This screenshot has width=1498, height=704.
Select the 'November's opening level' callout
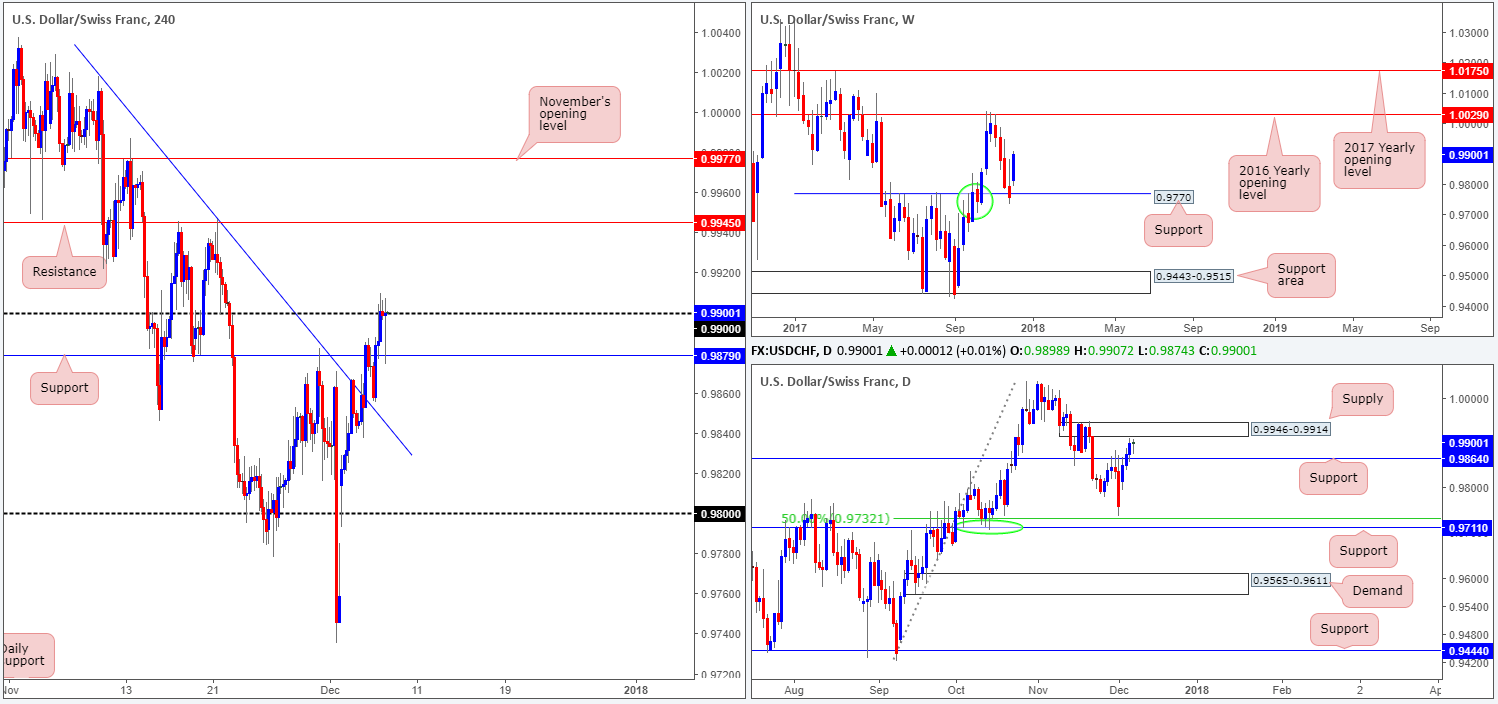574,114
